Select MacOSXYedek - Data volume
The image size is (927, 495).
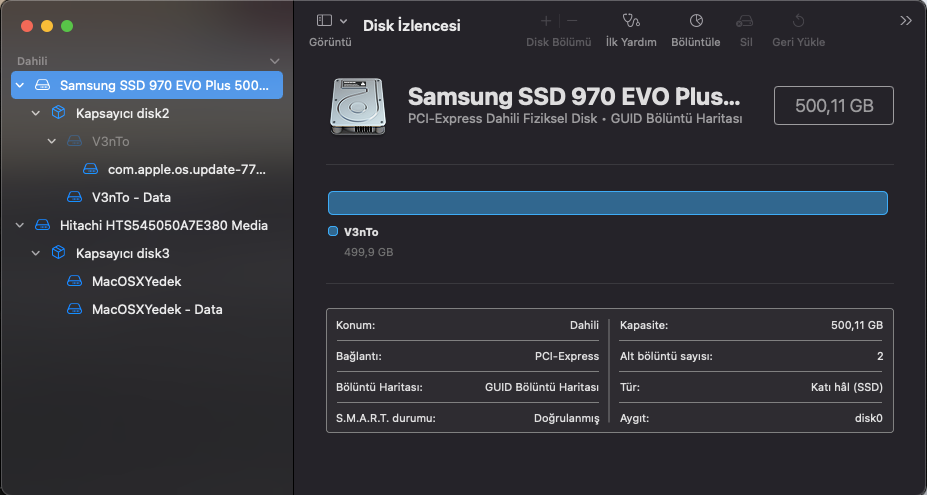(156, 309)
